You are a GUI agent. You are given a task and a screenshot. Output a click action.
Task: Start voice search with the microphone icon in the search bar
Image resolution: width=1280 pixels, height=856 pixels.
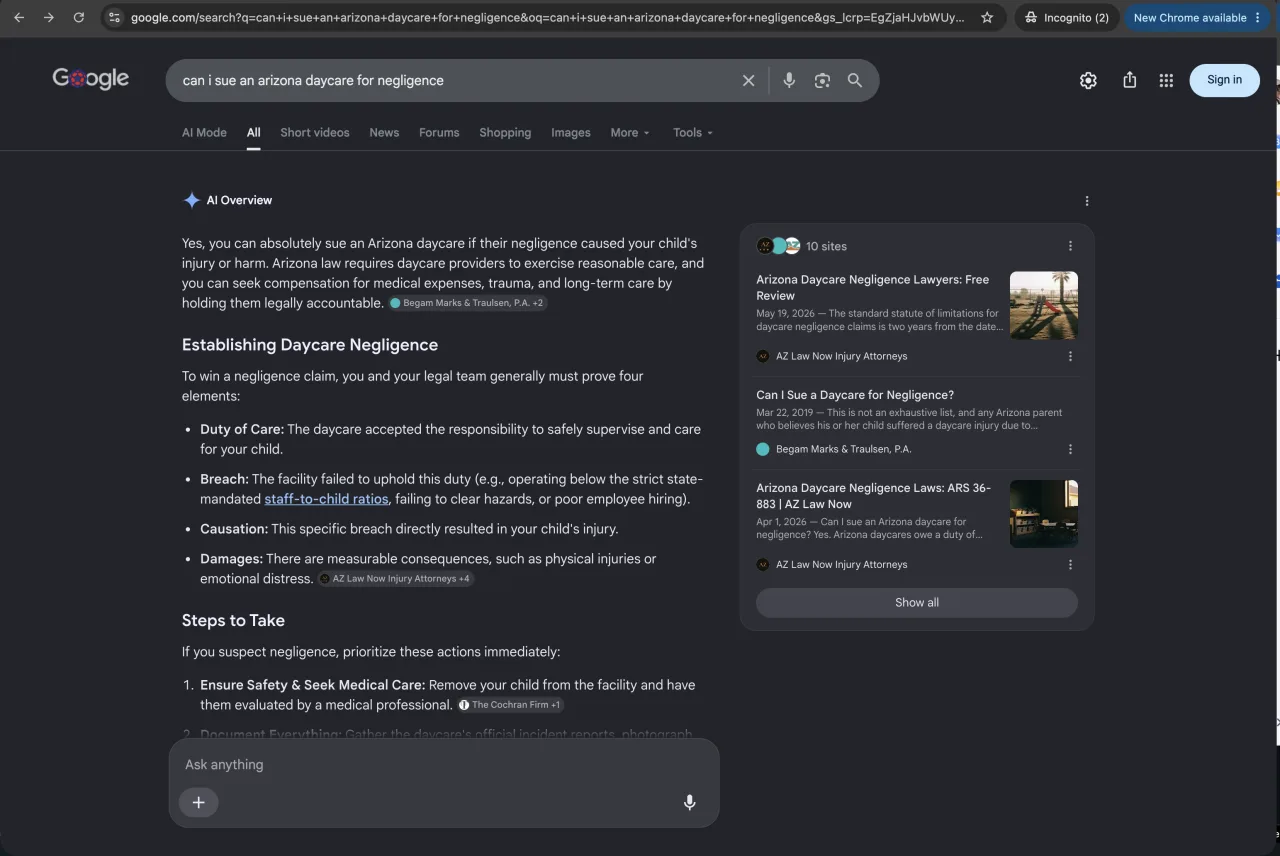(789, 80)
